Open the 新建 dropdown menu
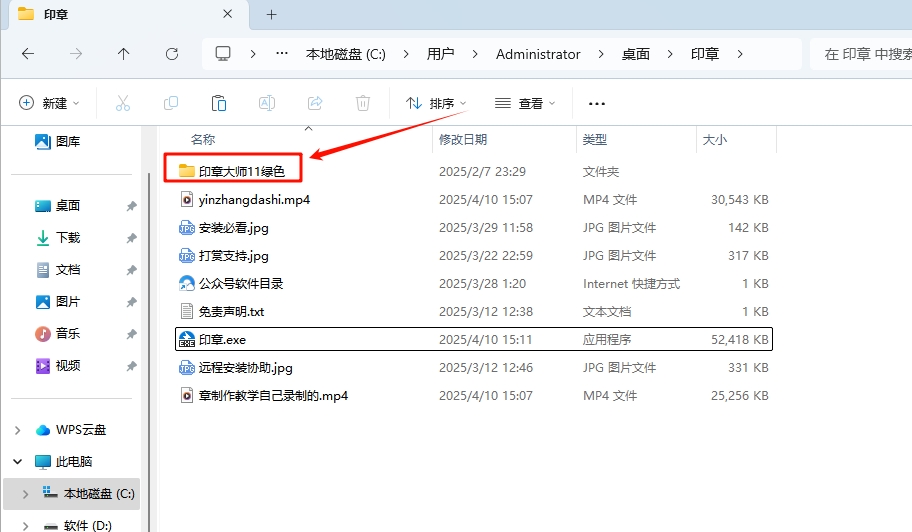This screenshot has width=912, height=532. (49, 103)
